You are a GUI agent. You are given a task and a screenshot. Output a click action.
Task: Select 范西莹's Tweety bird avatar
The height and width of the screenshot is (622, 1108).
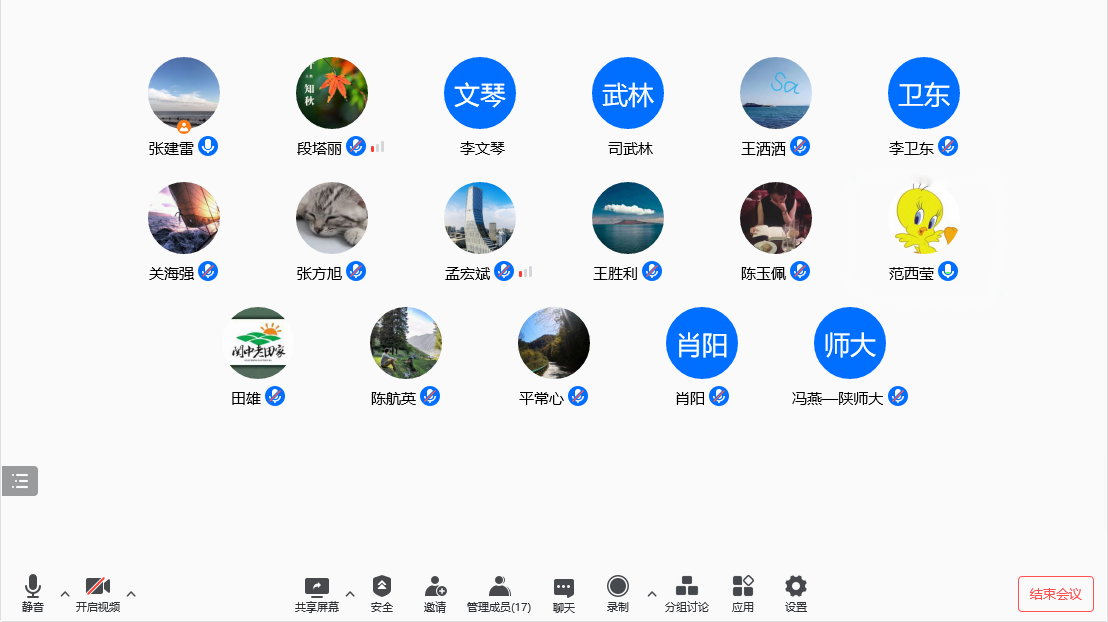(924, 218)
